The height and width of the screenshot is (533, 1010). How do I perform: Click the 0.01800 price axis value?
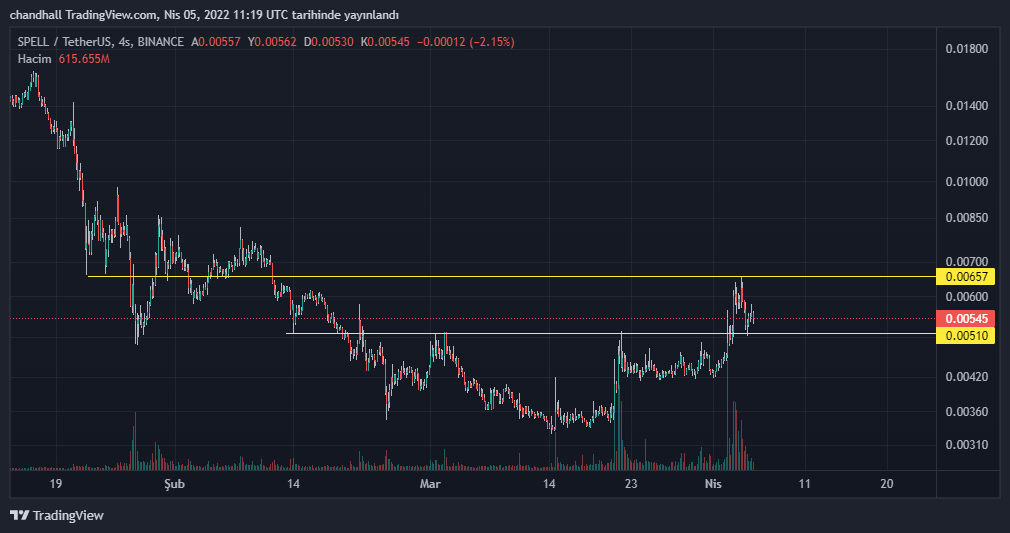click(966, 49)
